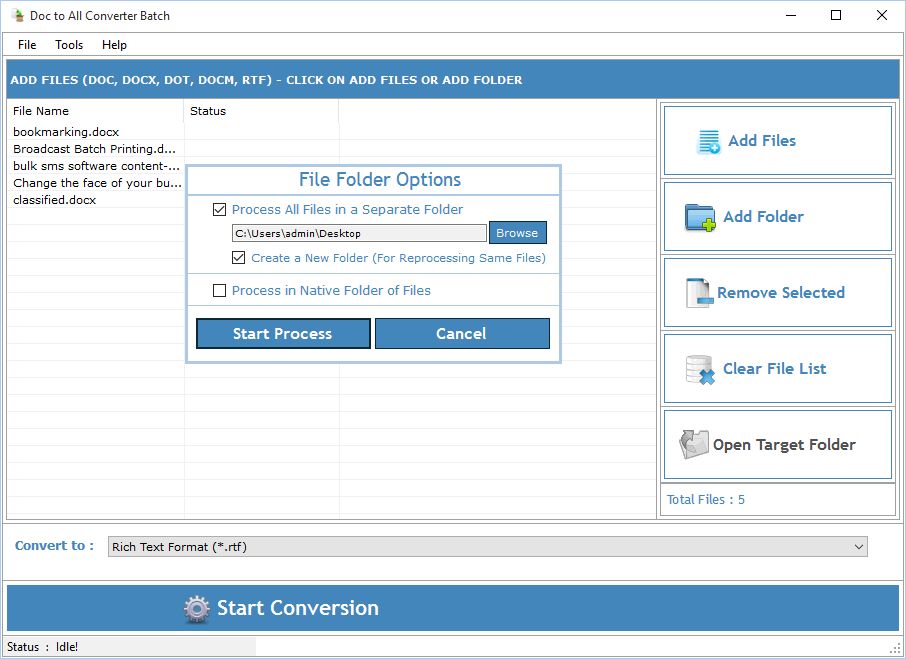Select the Change the face of your bu... file
This screenshot has width=906, height=659.
96,183
